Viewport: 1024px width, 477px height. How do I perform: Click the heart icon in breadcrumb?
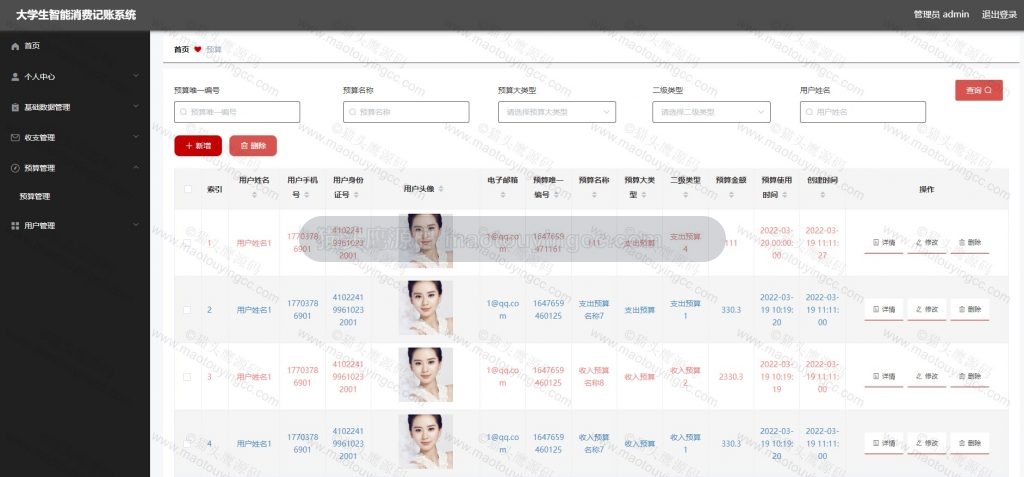(x=198, y=49)
